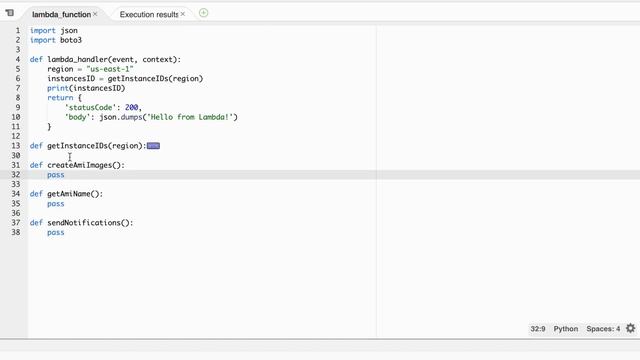This screenshot has height=360, width=640.
Task: Click the print(instancesID) statement
Action: pos(86,88)
